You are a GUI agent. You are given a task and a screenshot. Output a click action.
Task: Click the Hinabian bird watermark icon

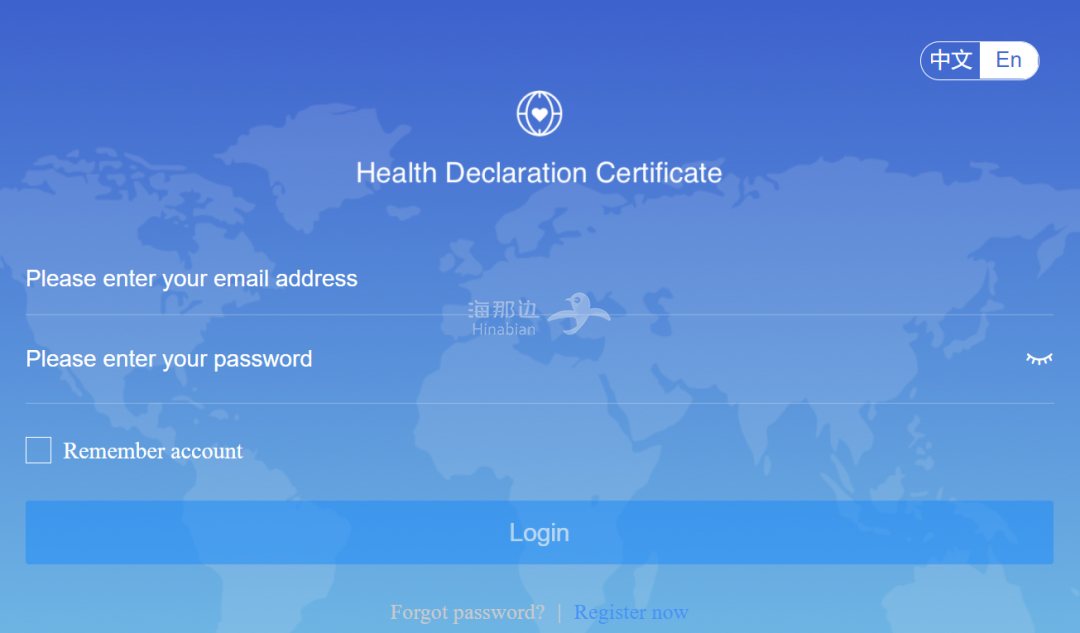click(x=582, y=313)
